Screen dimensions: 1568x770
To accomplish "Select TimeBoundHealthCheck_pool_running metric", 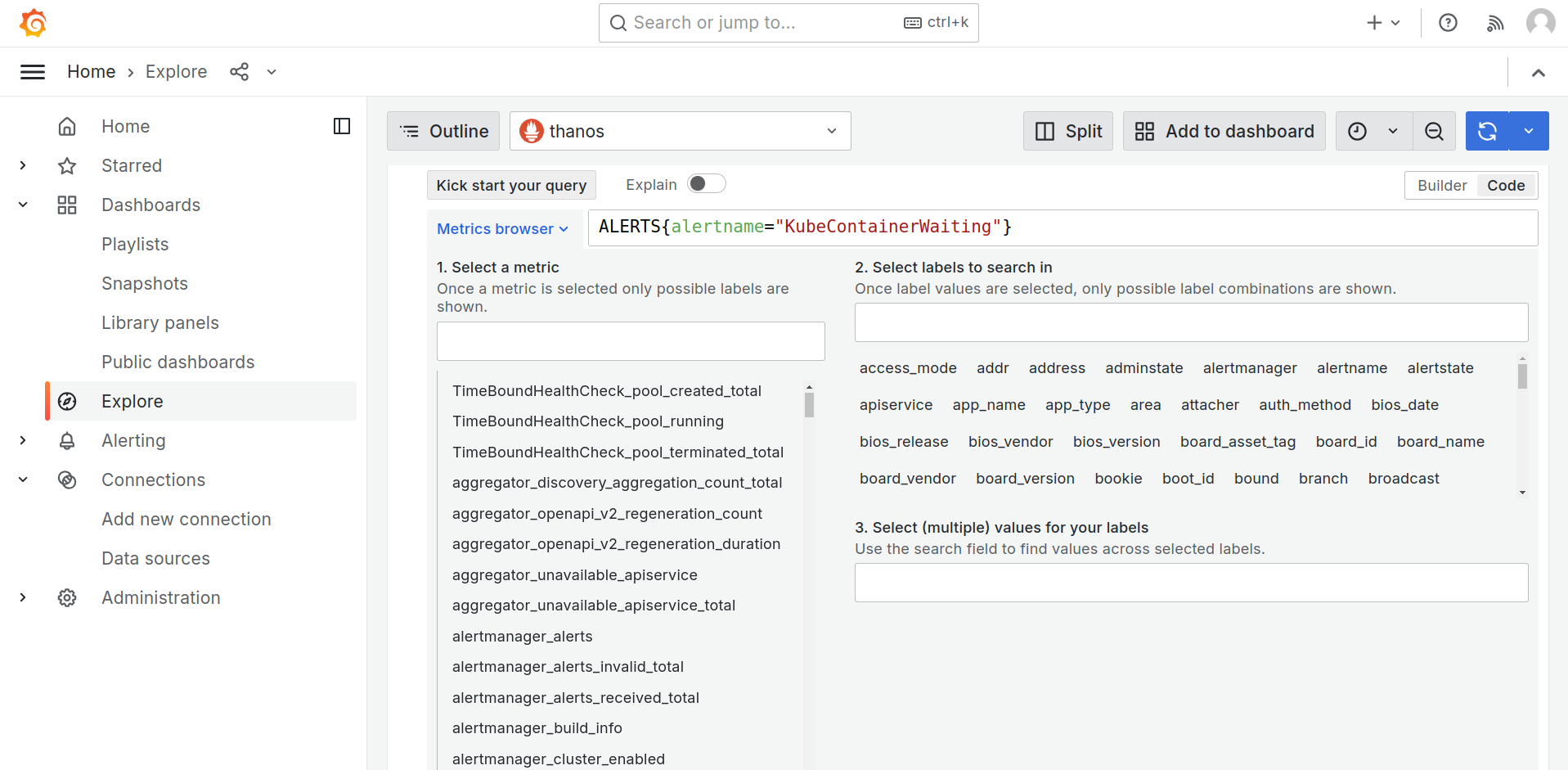I will [x=588, y=421].
